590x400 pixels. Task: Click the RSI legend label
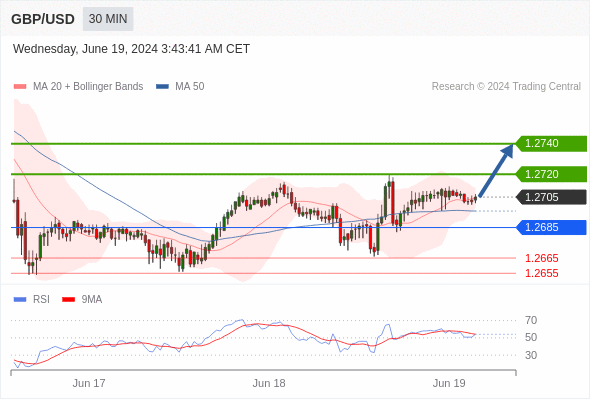[x=41, y=300]
